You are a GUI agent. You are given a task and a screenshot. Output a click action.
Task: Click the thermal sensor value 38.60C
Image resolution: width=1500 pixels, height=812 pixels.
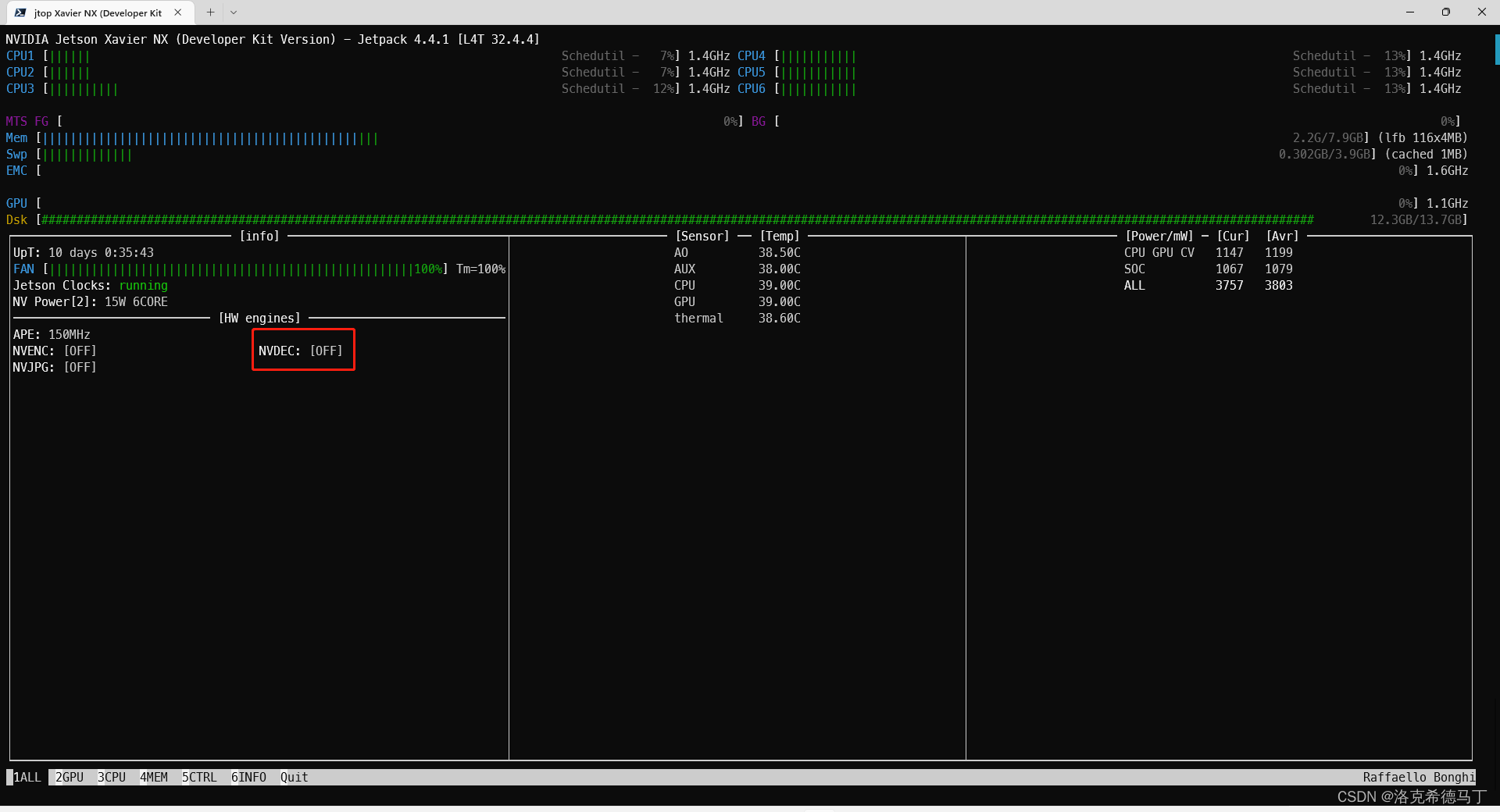780,319
